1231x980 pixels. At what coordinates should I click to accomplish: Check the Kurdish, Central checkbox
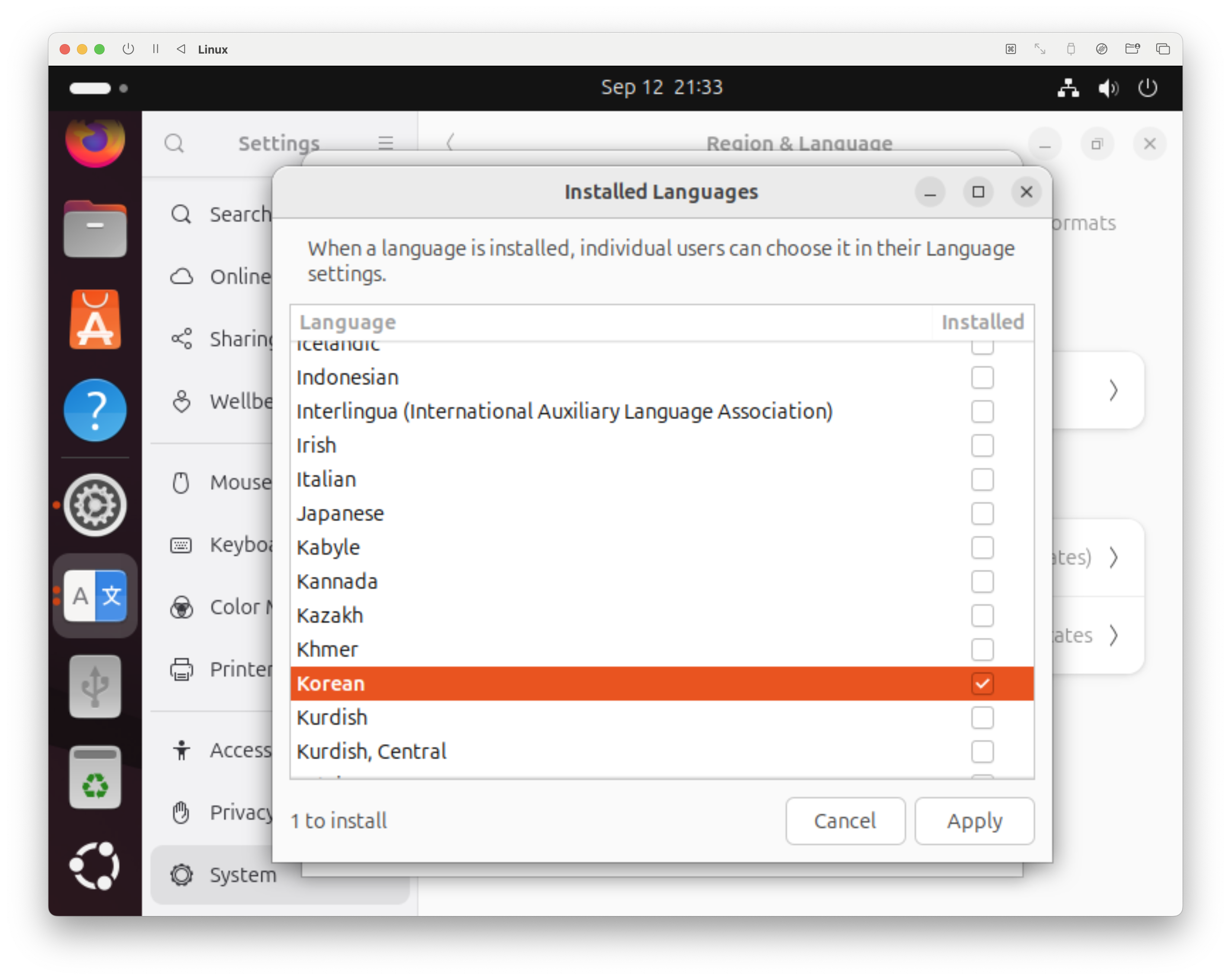tap(982, 752)
